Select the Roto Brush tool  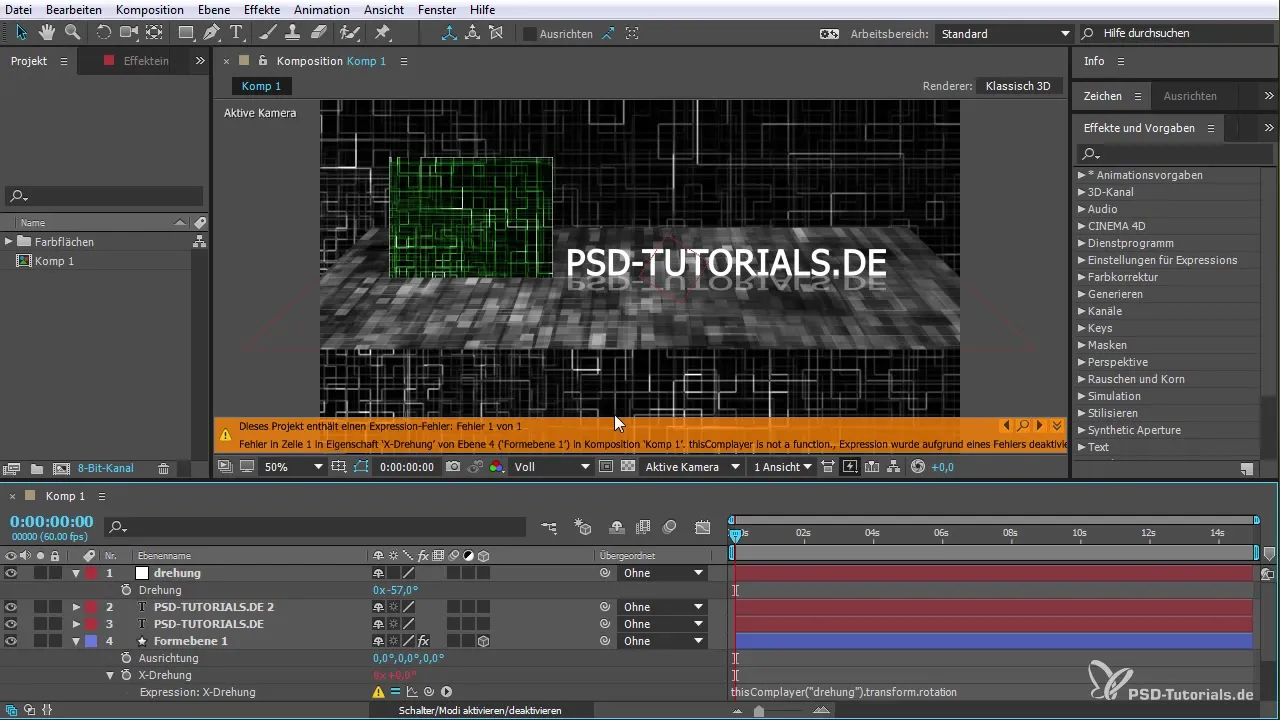[349, 32]
